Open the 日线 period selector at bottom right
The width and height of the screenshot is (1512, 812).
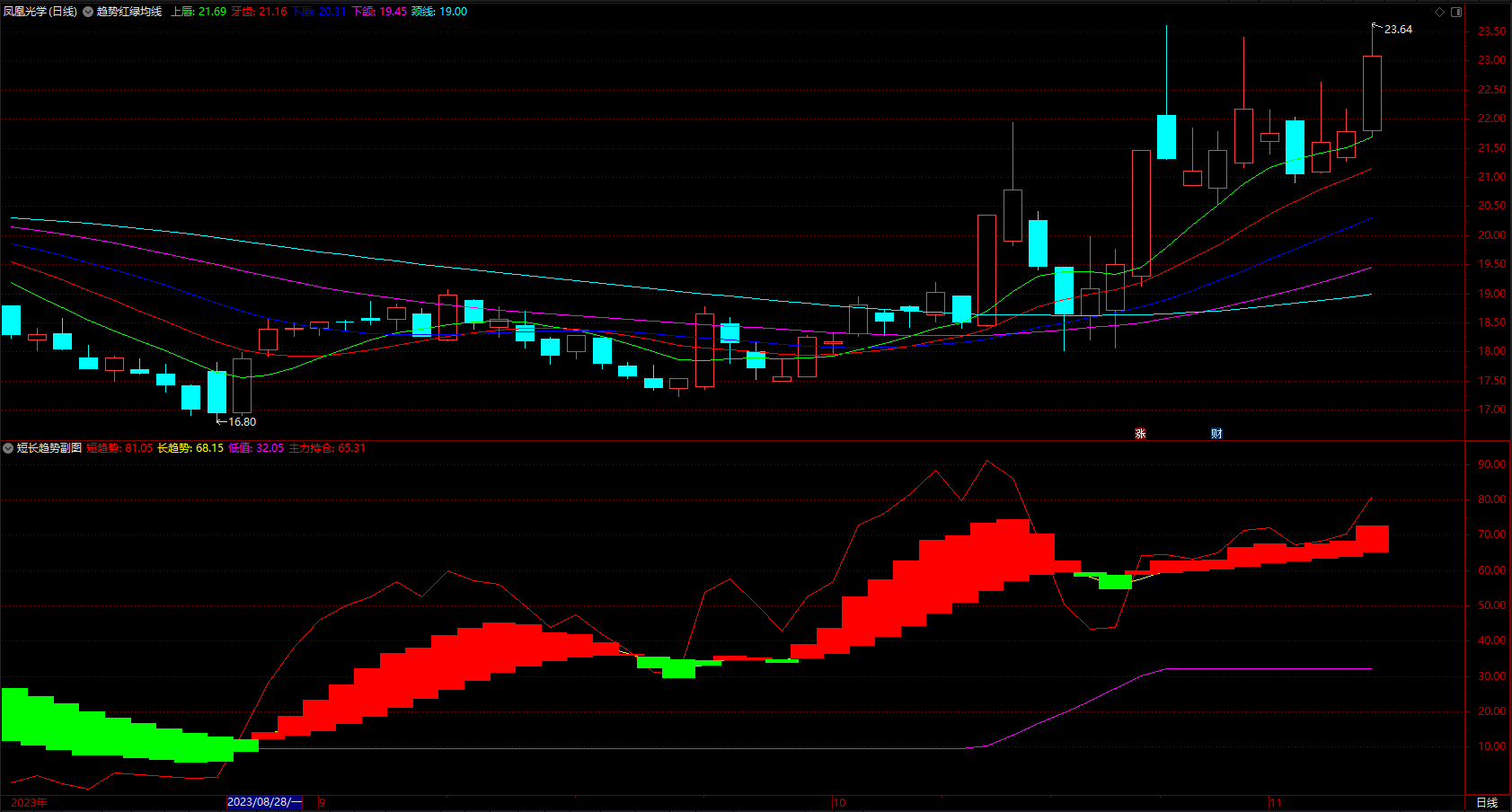[x=1487, y=802]
